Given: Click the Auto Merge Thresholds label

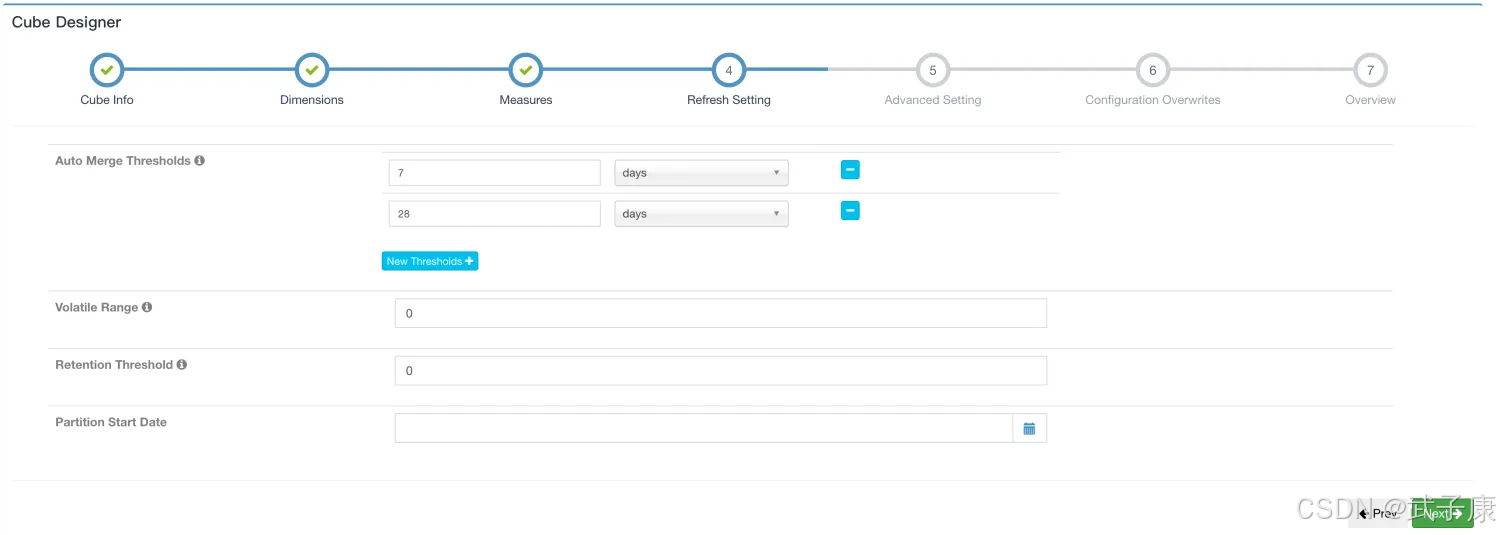Looking at the screenshot, I should pos(123,160).
